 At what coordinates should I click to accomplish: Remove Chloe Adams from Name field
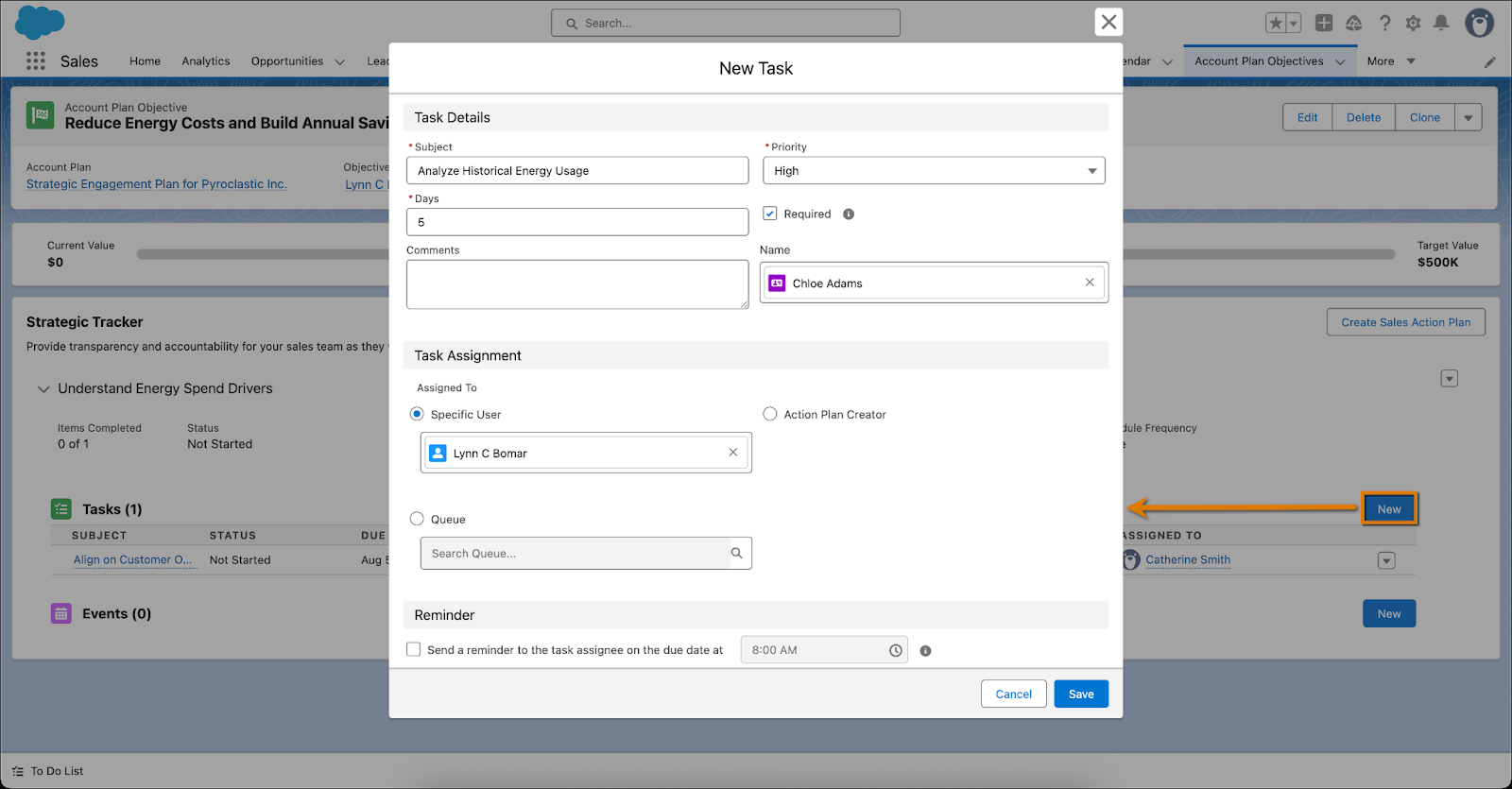pyautogui.click(x=1090, y=283)
